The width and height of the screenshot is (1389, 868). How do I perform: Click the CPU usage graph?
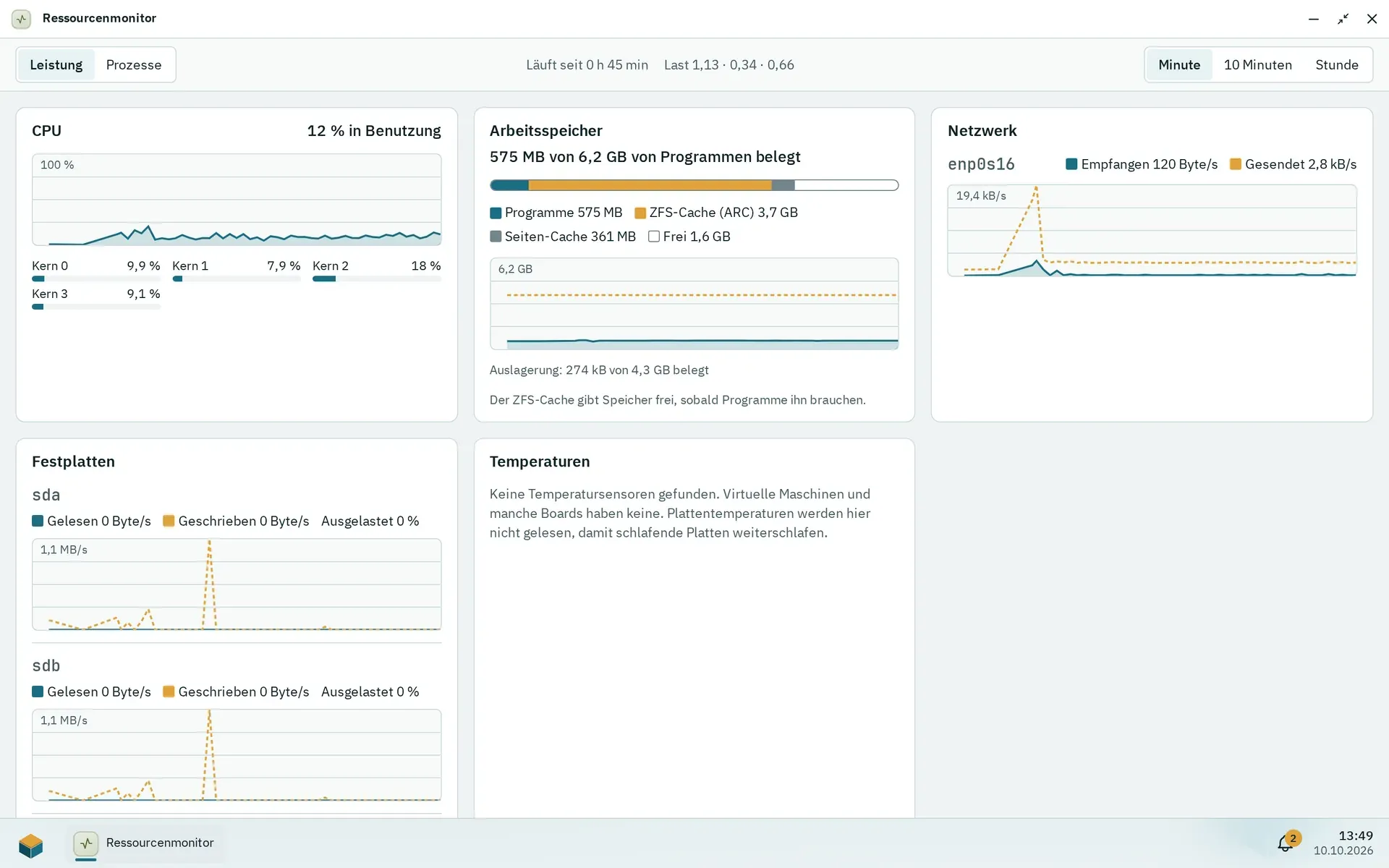tap(237, 200)
